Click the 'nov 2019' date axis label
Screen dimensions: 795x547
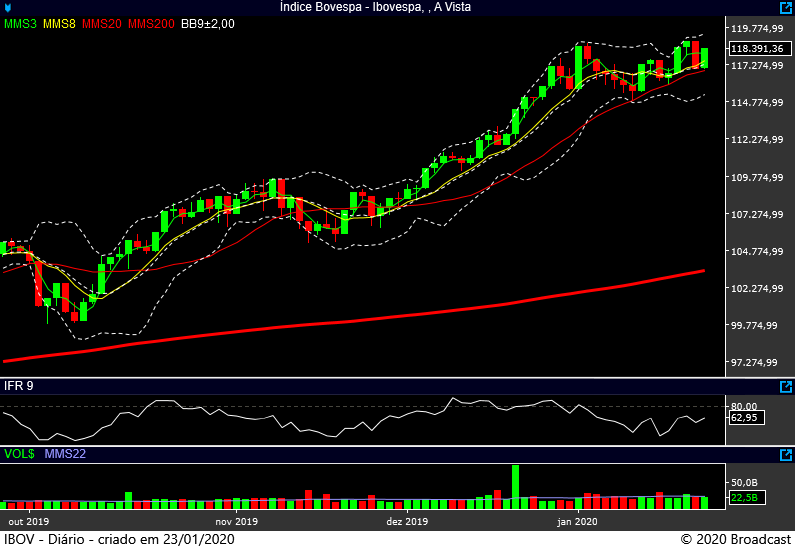237,522
